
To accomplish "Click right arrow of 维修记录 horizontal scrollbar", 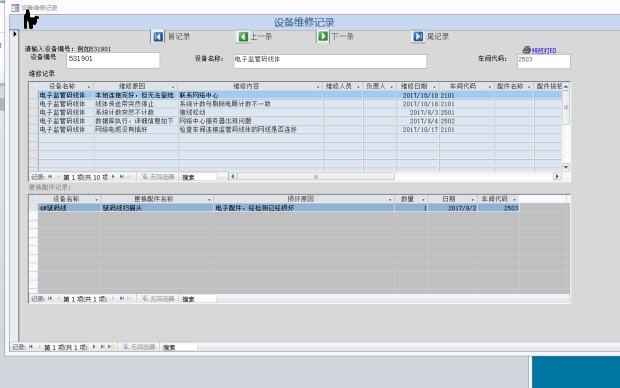I will (557, 176).
